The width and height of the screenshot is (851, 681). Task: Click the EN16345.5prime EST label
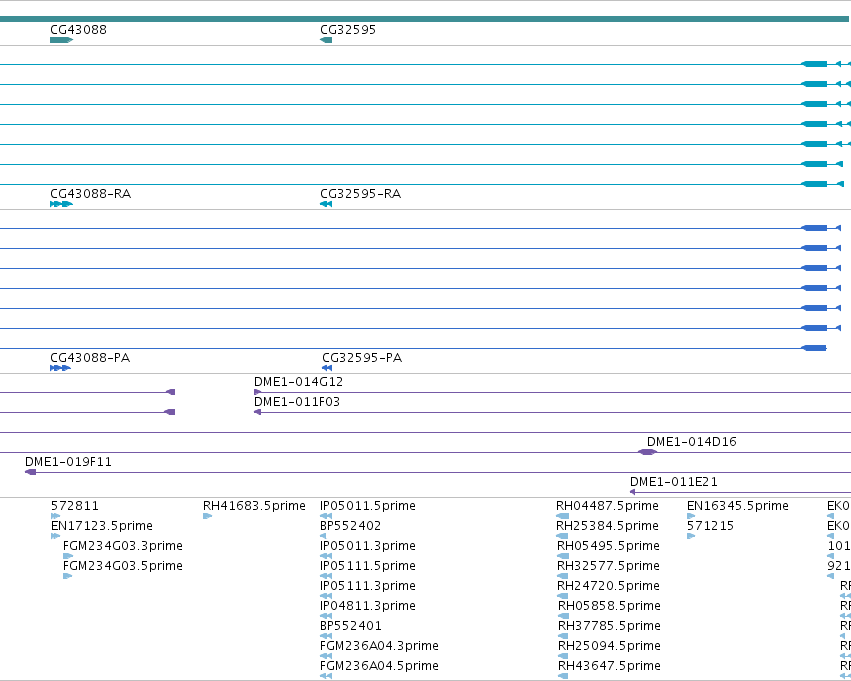pos(738,506)
